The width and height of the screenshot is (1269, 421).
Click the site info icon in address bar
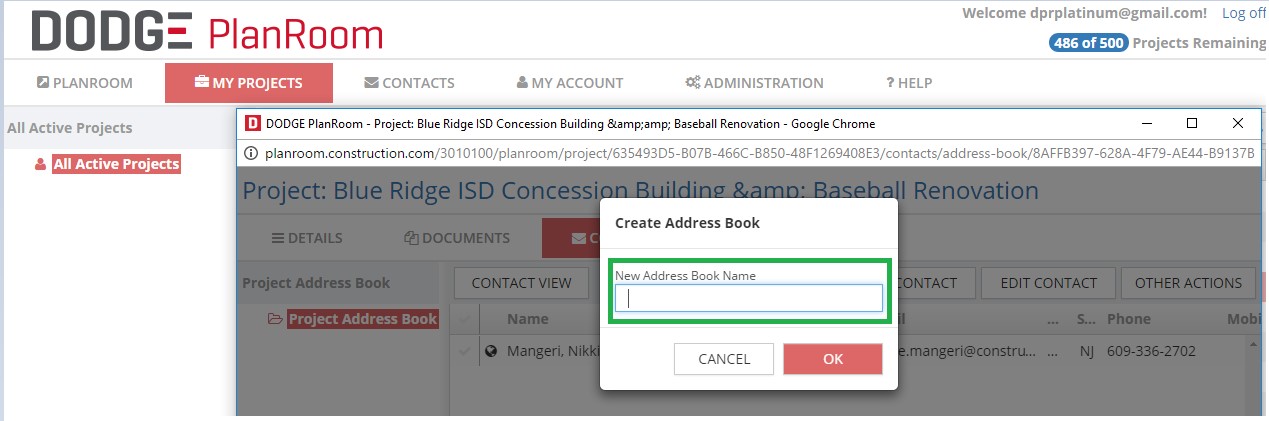[250, 154]
